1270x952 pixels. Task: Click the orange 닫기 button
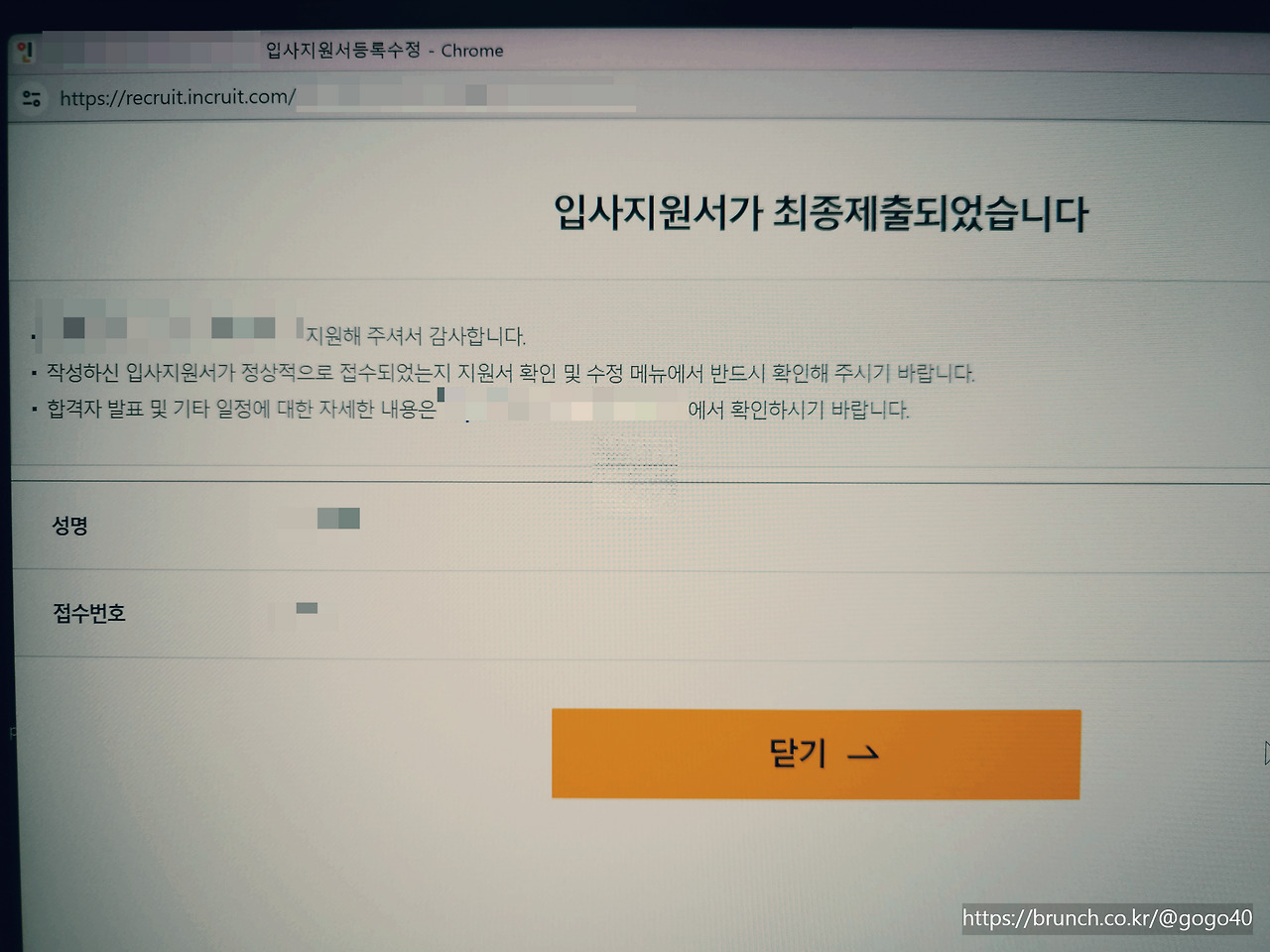(816, 754)
